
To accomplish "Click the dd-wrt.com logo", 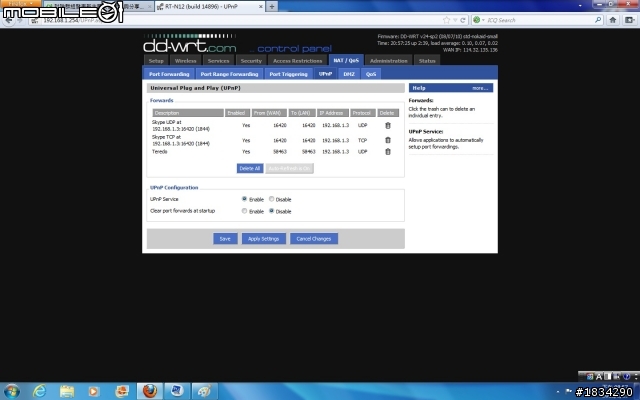I will click(190, 44).
